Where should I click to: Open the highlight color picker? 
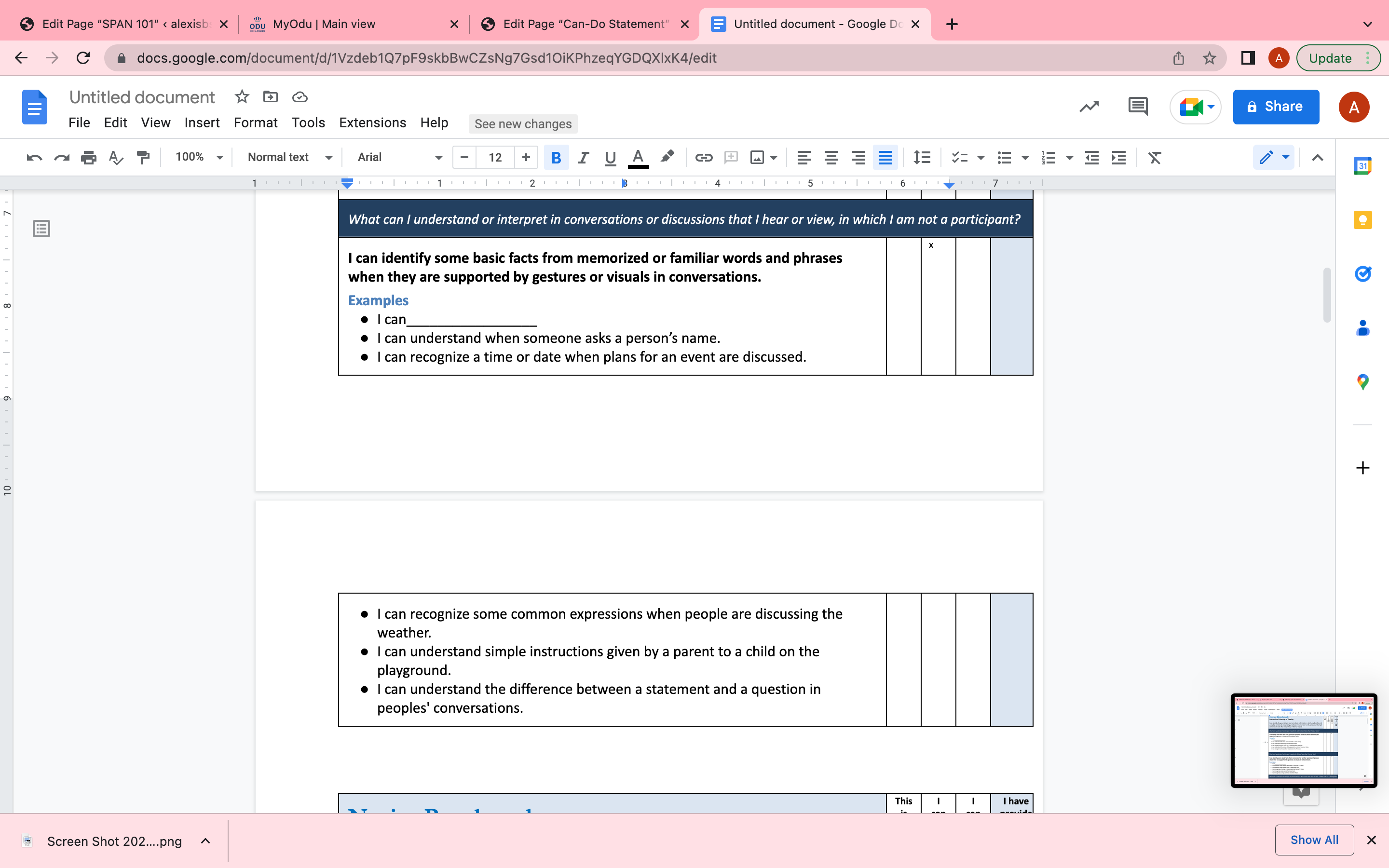(667, 157)
